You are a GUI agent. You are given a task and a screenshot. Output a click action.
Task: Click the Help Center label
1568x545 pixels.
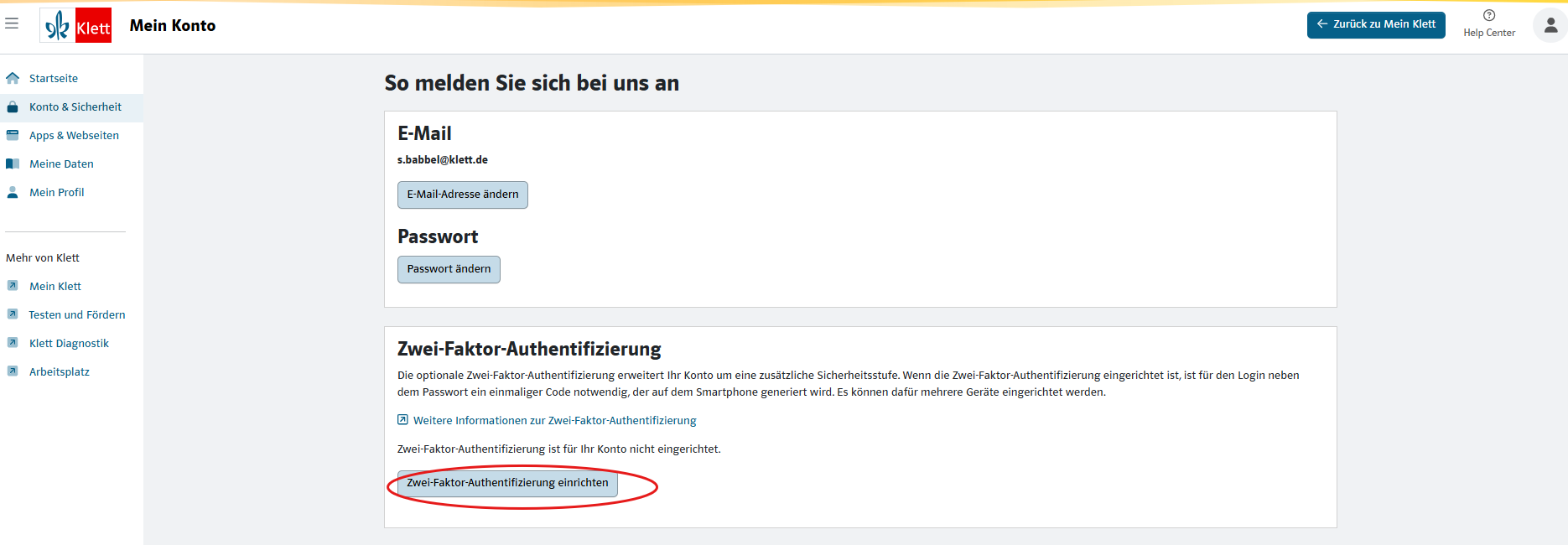[1489, 33]
